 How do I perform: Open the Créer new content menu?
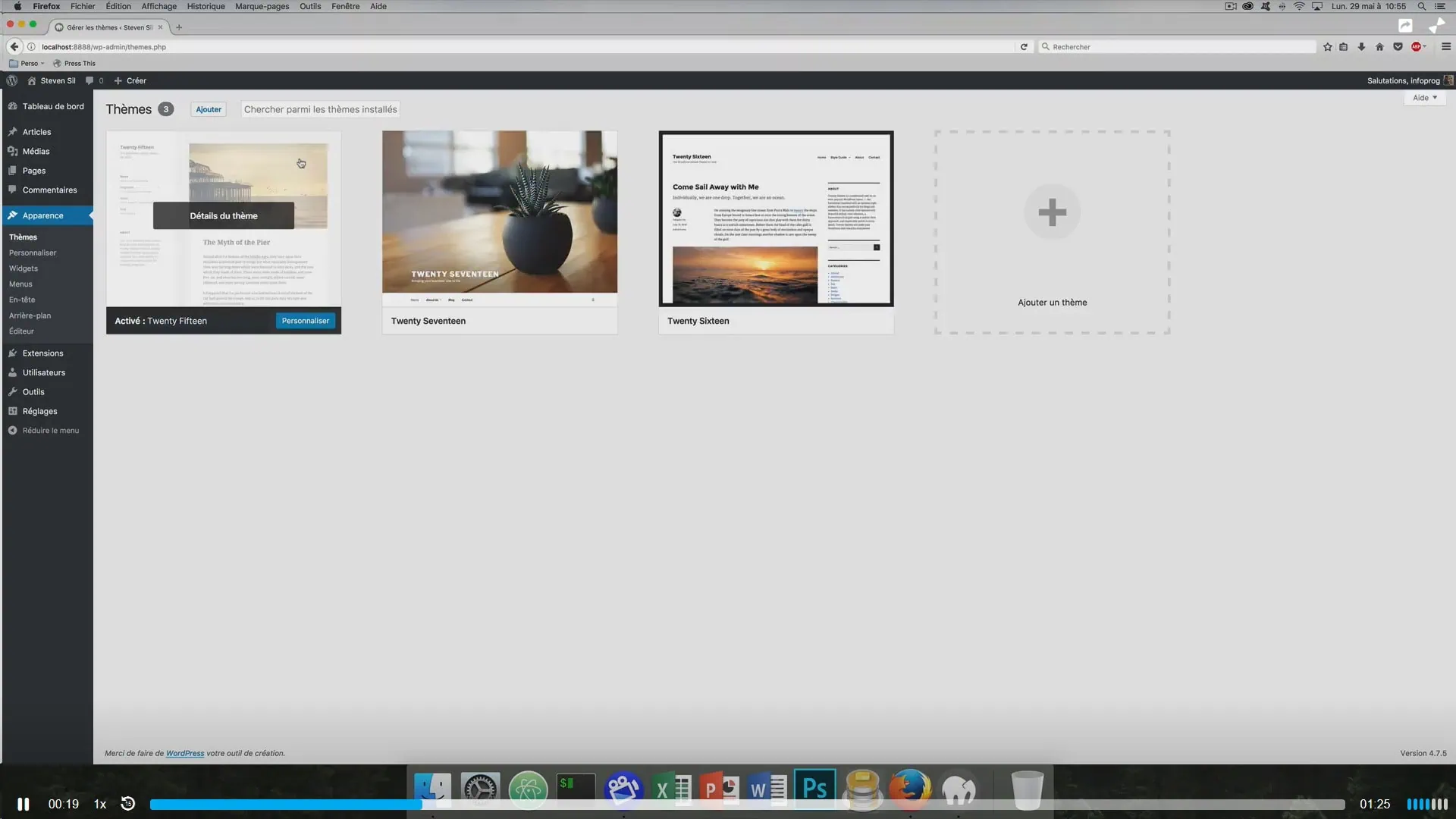(x=130, y=80)
